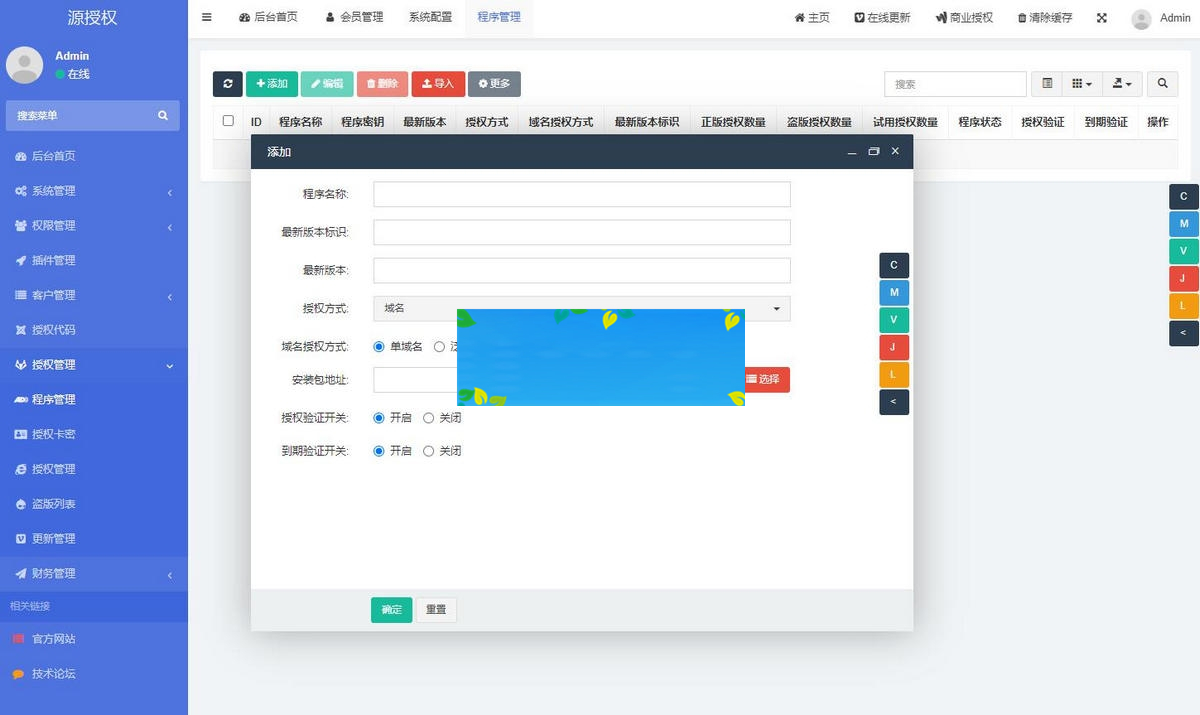The height and width of the screenshot is (715, 1200).
Task: Open 会员管理 from the top menu
Action: (353, 17)
